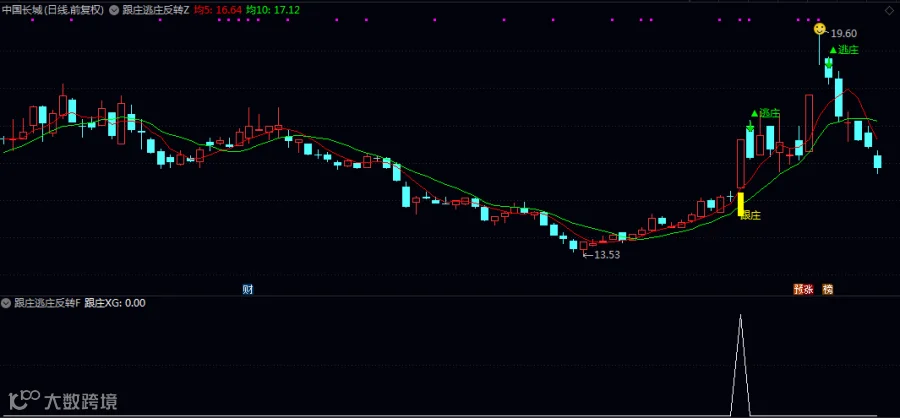The height and width of the screenshot is (418, 900).
Task: Click the 均10: 17.12 moving average readout
Action: 272,10
